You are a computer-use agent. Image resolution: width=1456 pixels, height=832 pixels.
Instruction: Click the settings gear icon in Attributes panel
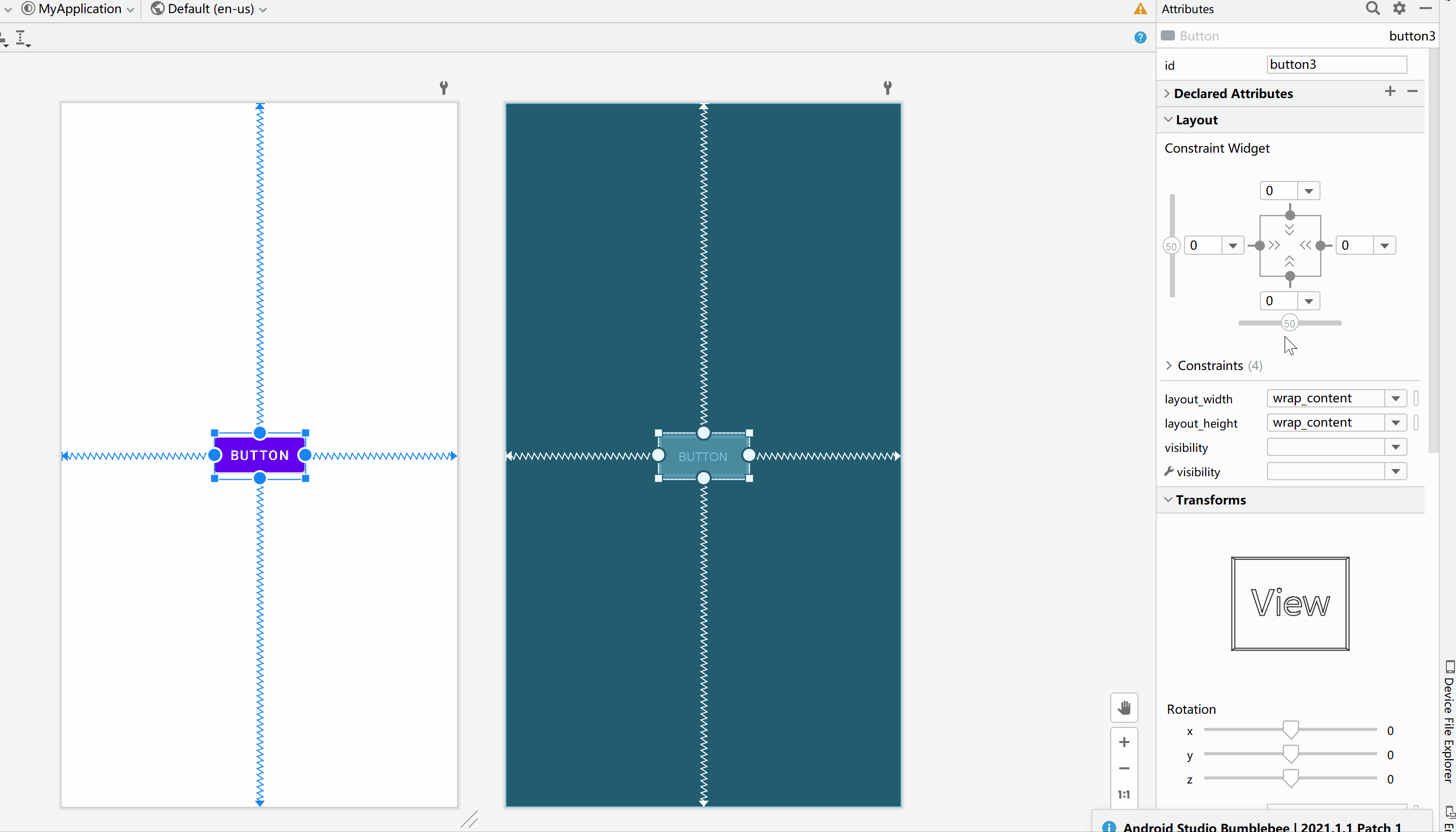click(x=1399, y=8)
